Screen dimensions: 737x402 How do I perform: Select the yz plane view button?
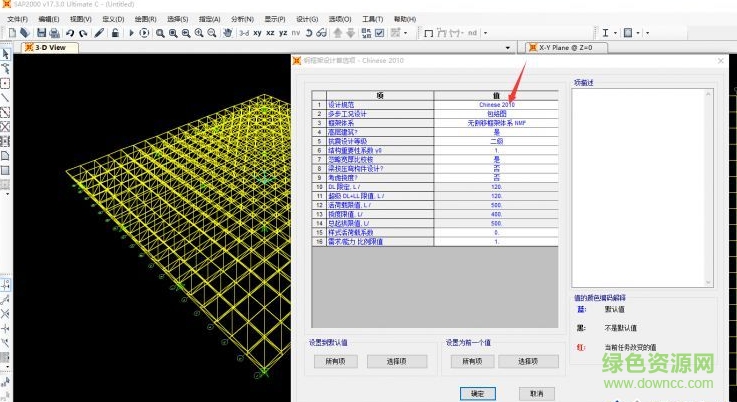click(x=284, y=33)
